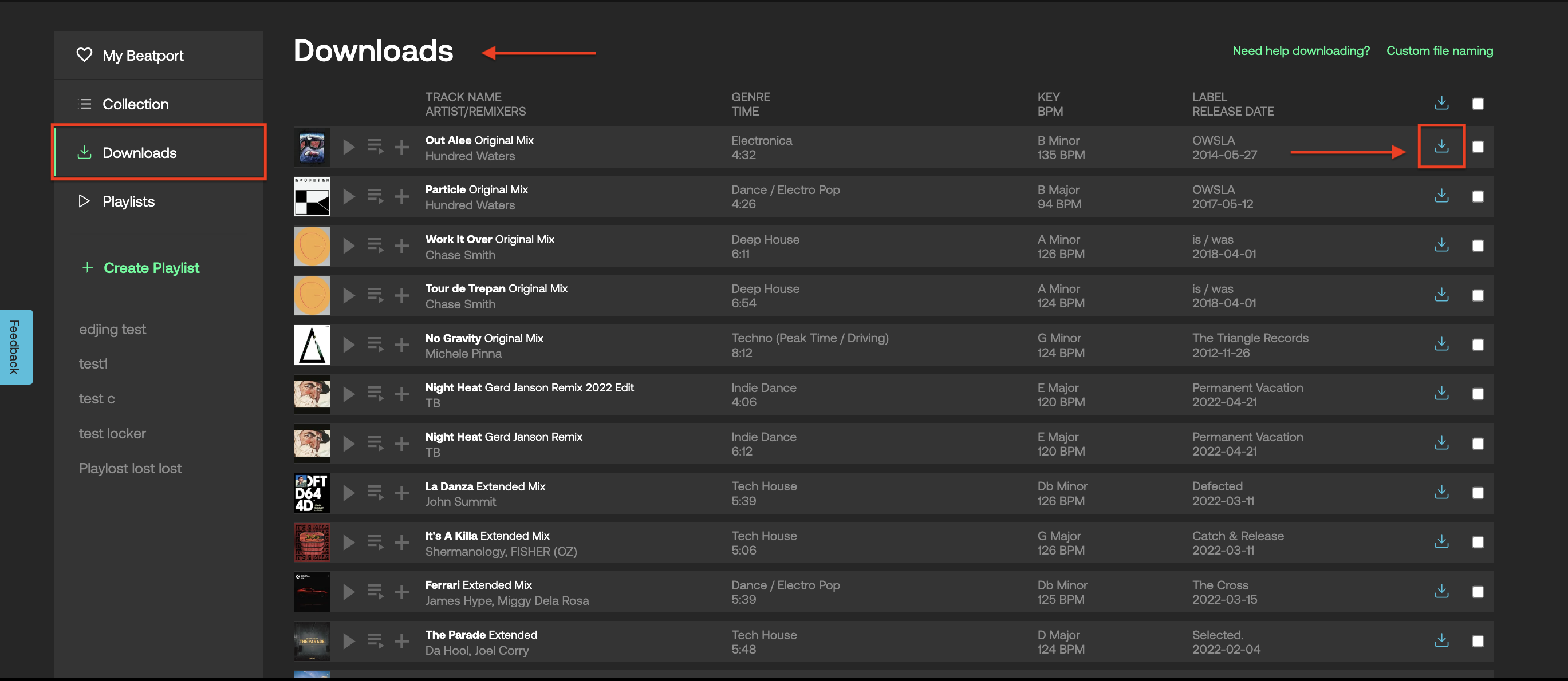This screenshot has width=1568, height=681.
Task: Check the Work It Over row checkbox
Action: click(1478, 246)
